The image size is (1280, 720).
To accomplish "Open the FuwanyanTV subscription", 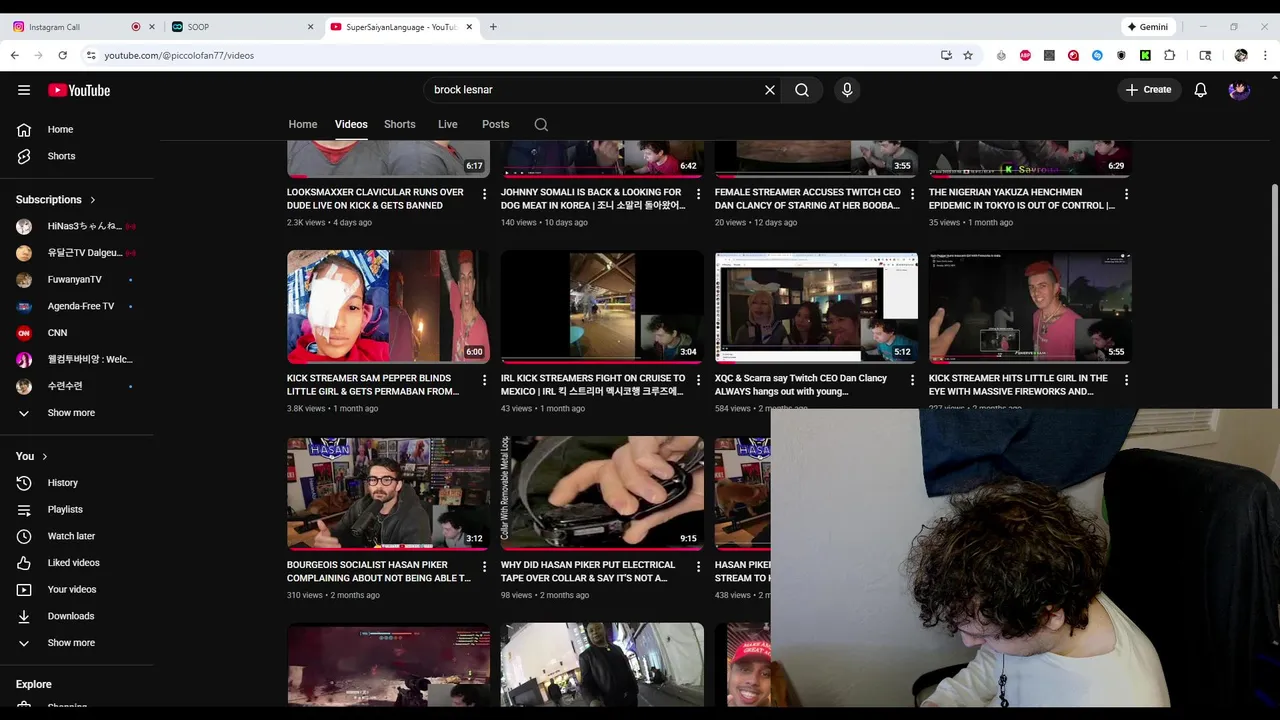I will coord(77,280).
